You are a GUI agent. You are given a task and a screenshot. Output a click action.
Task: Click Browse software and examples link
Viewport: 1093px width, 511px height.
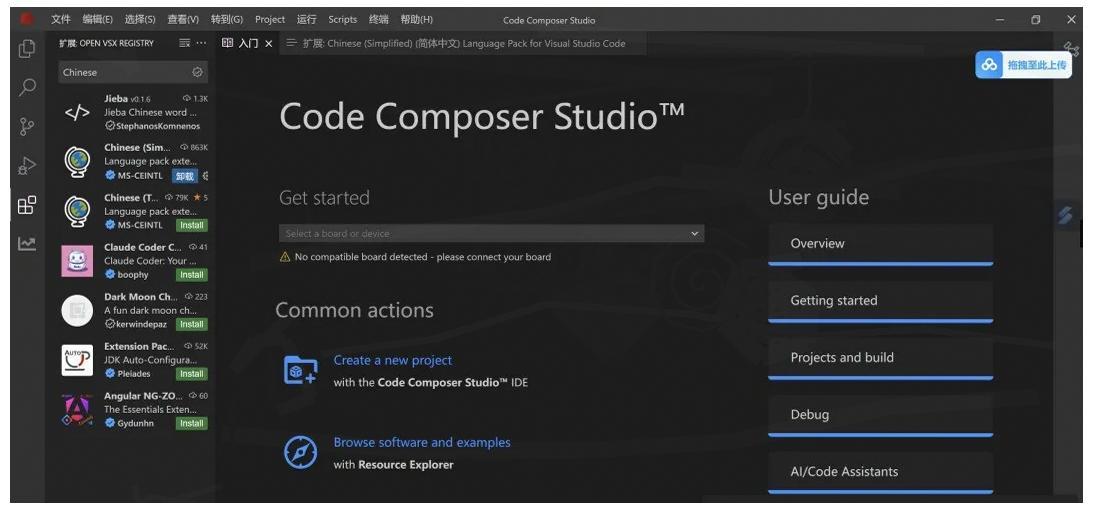(422, 443)
